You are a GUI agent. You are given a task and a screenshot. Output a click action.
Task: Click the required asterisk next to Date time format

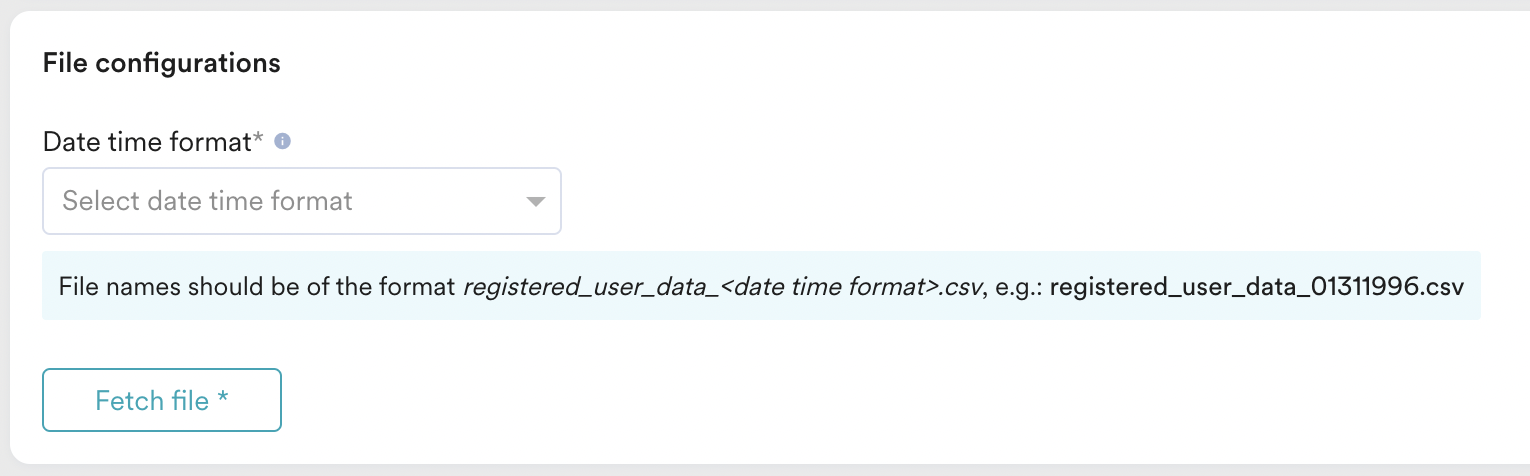258,138
